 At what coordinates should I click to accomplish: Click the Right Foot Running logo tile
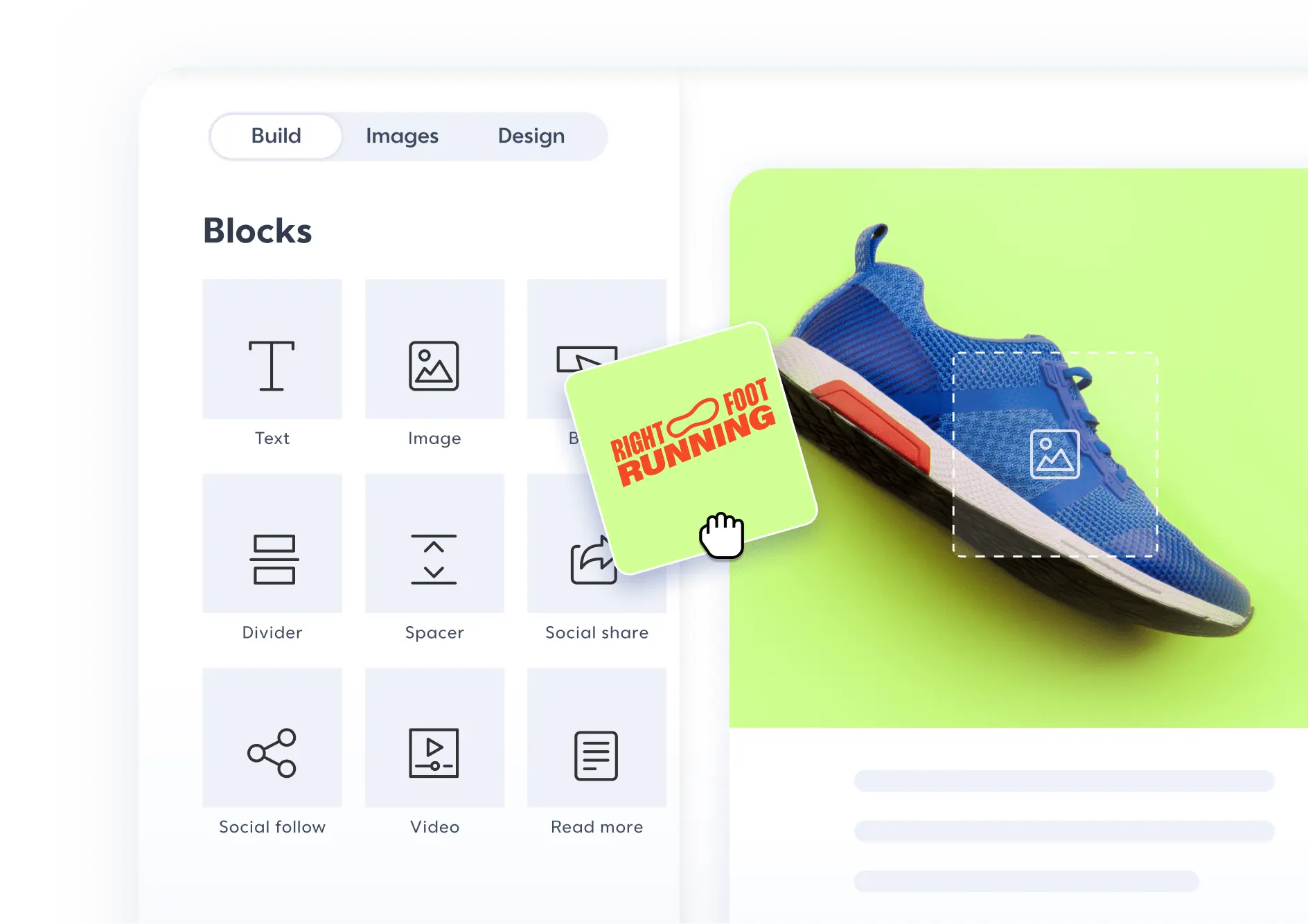click(x=691, y=447)
